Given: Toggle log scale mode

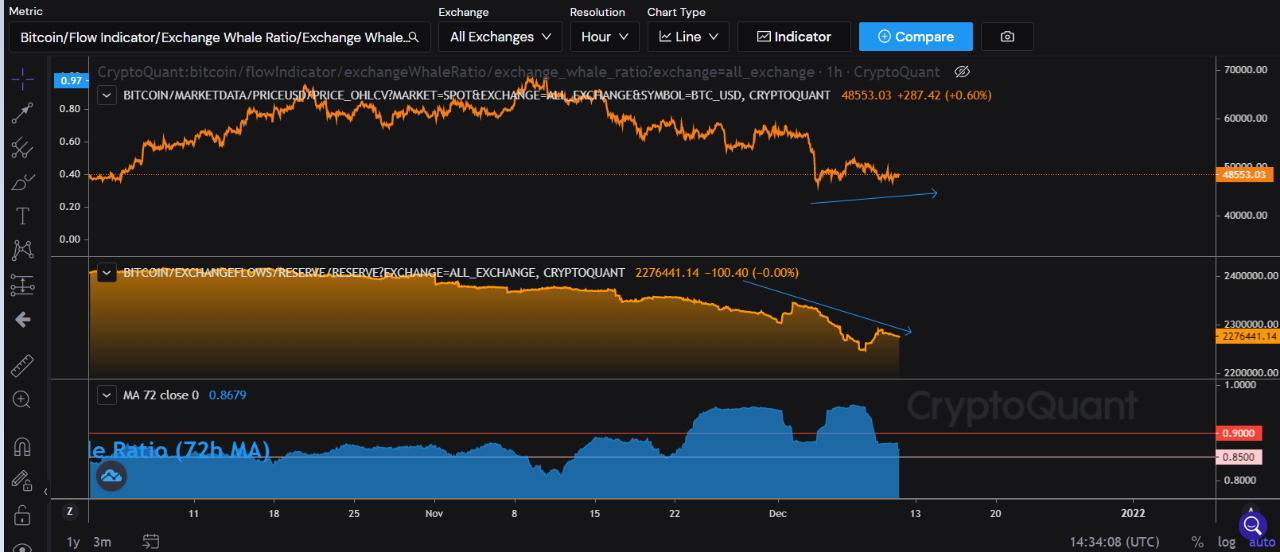Looking at the screenshot, I should point(1226,542).
